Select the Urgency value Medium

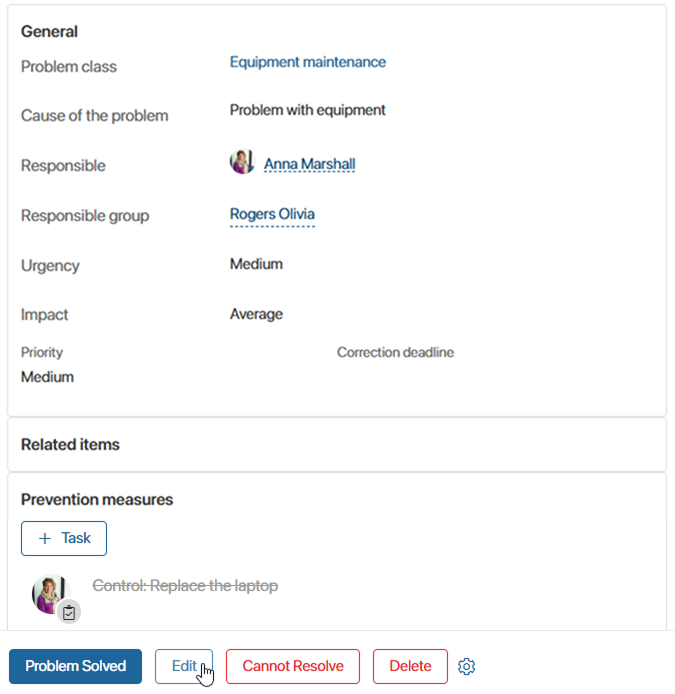click(256, 264)
